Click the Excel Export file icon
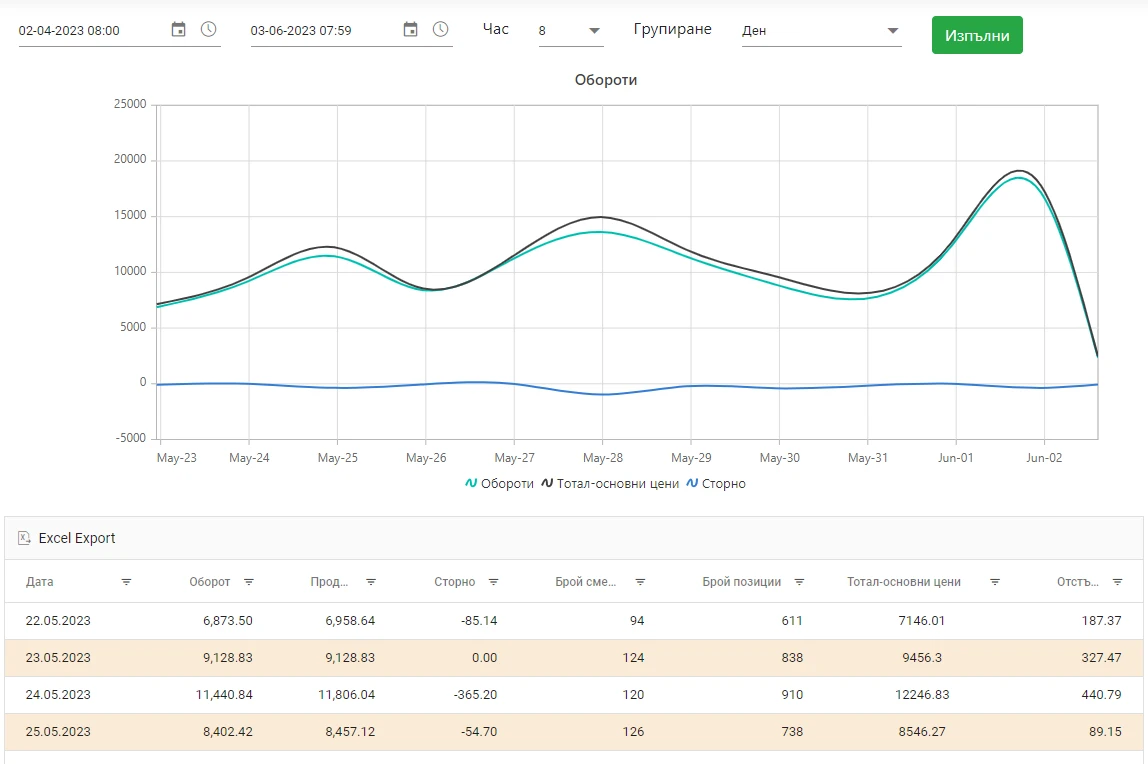 [24, 538]
